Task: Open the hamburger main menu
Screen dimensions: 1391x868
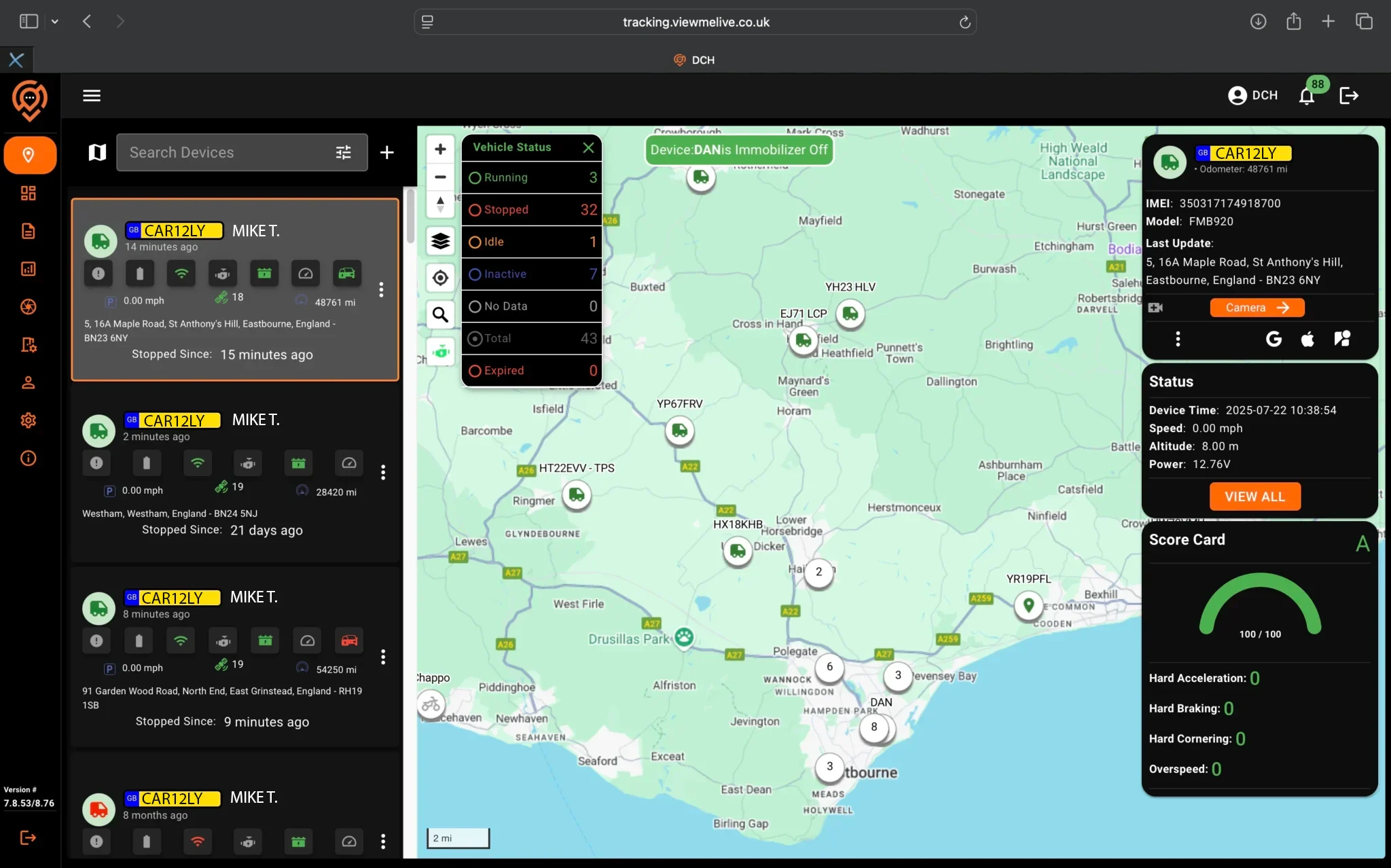Action: (x=92, y=96)
